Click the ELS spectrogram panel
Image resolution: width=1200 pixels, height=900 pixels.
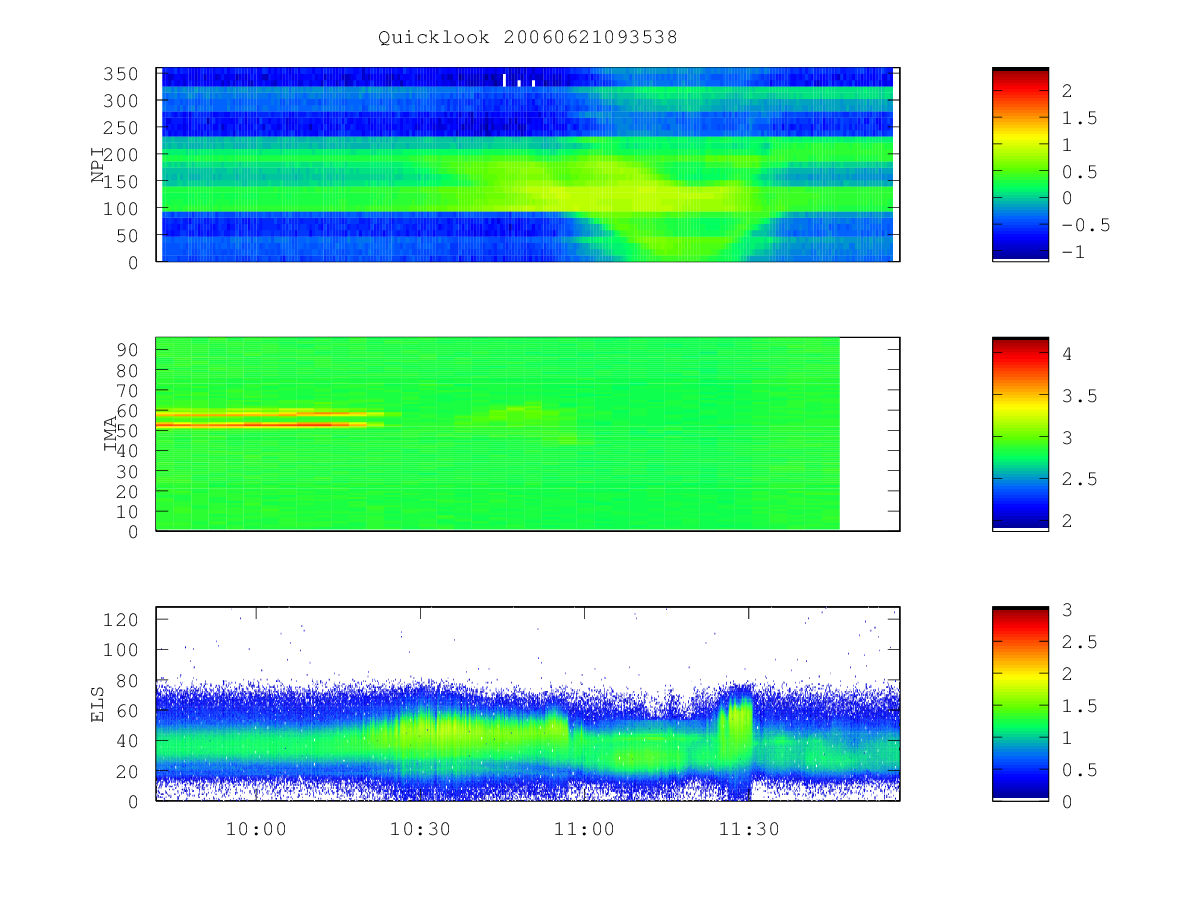point(528,704)
